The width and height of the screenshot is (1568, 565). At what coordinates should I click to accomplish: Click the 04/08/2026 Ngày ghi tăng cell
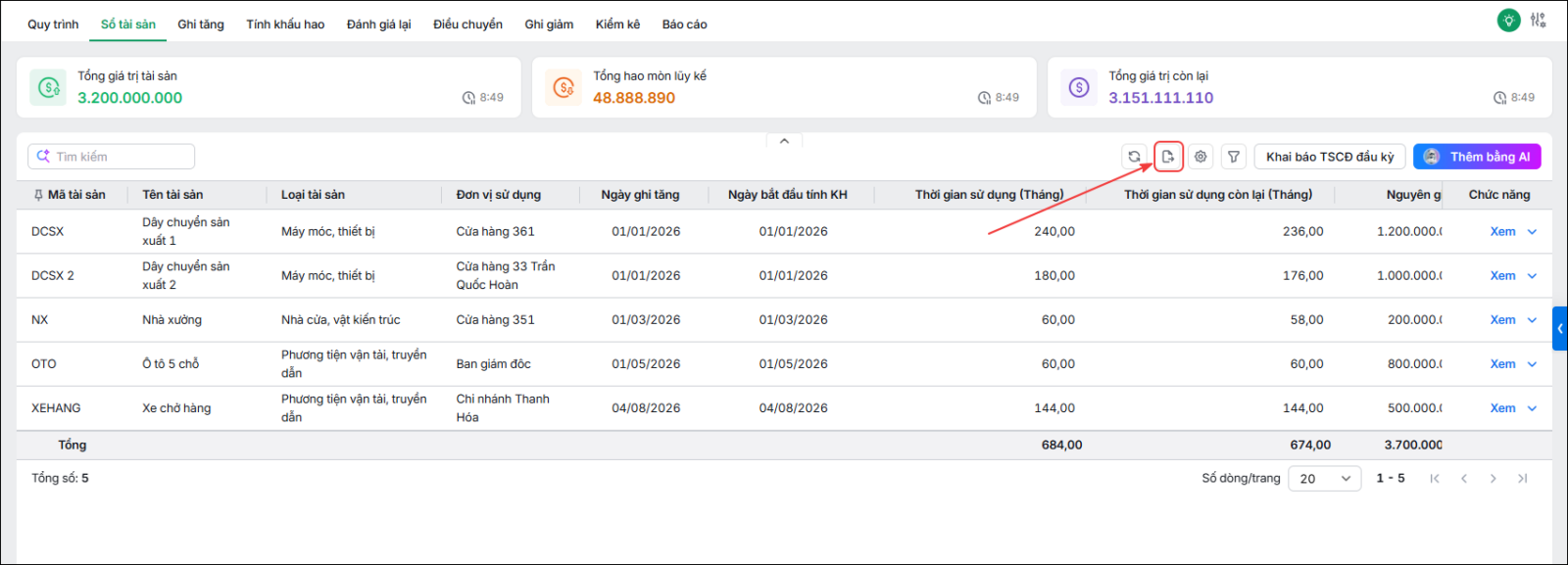click(x=646, y=408)
